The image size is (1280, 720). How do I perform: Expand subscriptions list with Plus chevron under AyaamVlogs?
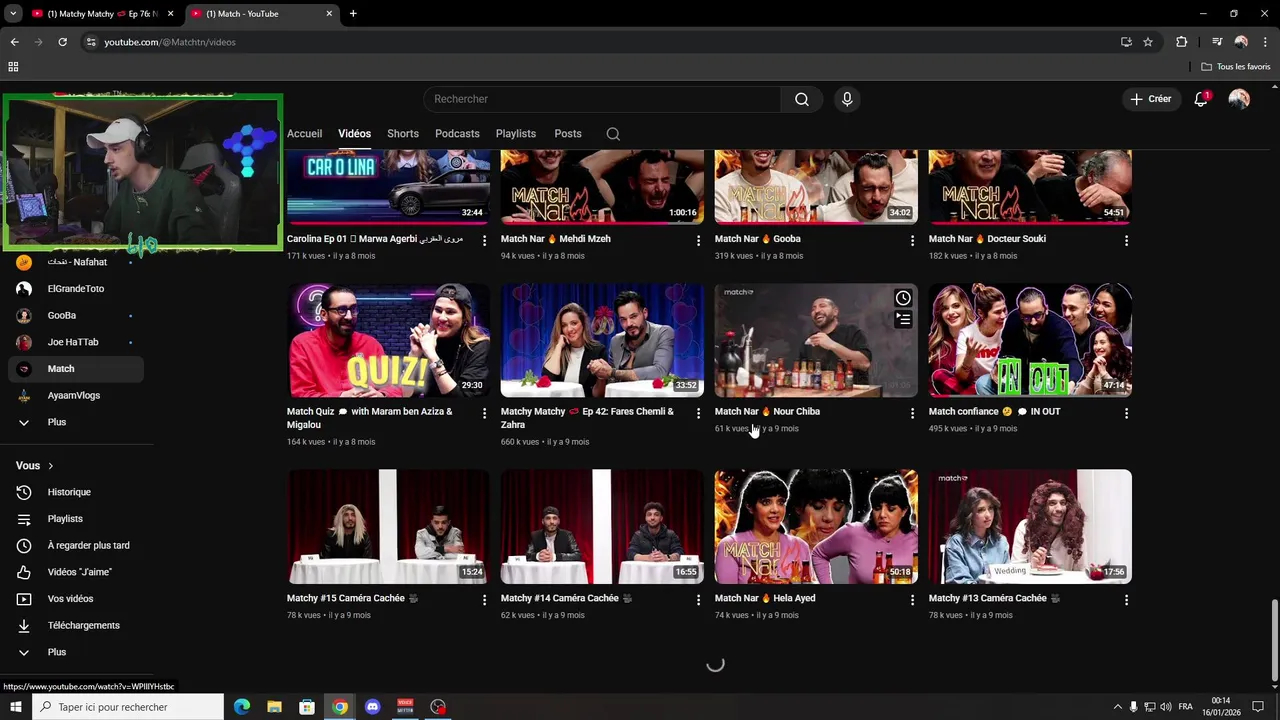point(24,422)
